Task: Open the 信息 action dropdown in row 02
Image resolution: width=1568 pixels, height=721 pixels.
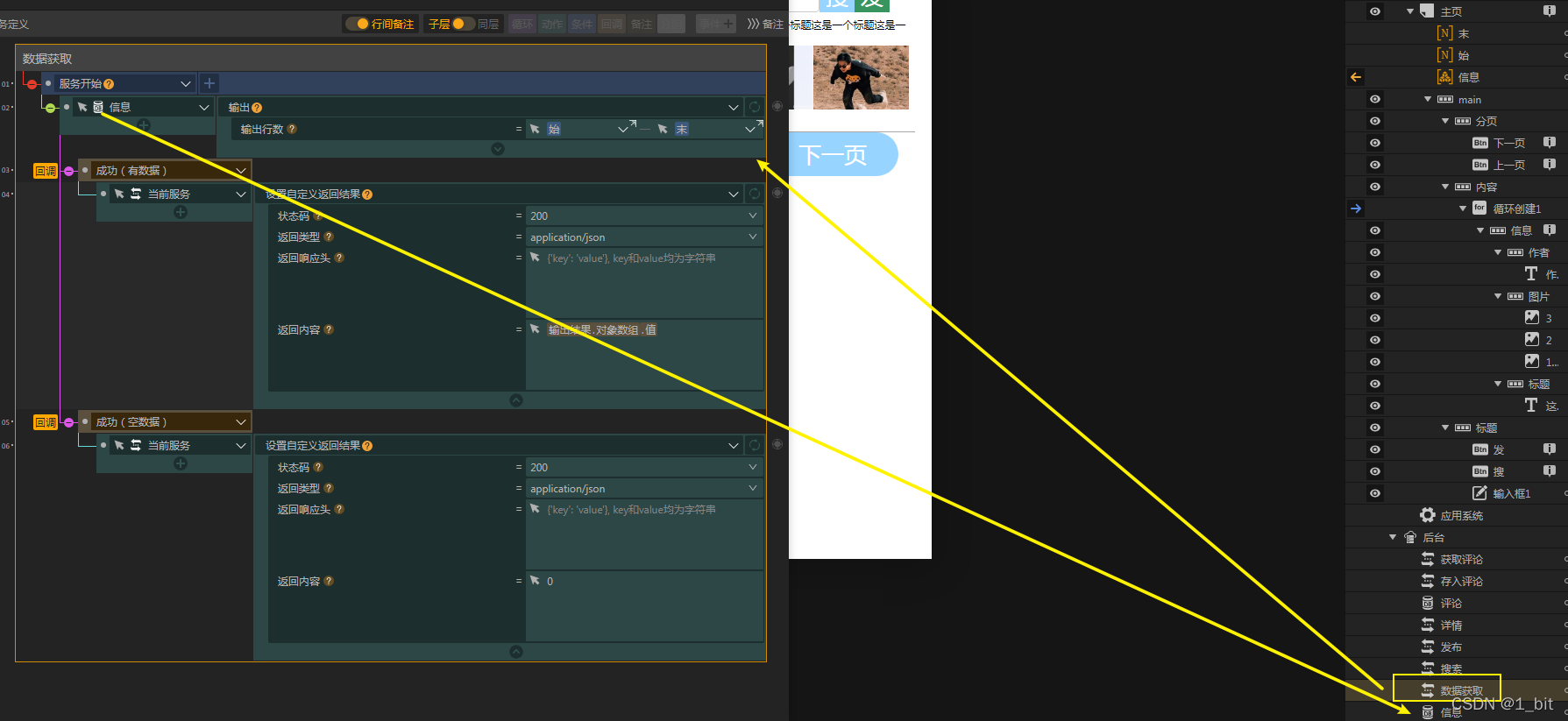Action: click(x=204, y=107)
